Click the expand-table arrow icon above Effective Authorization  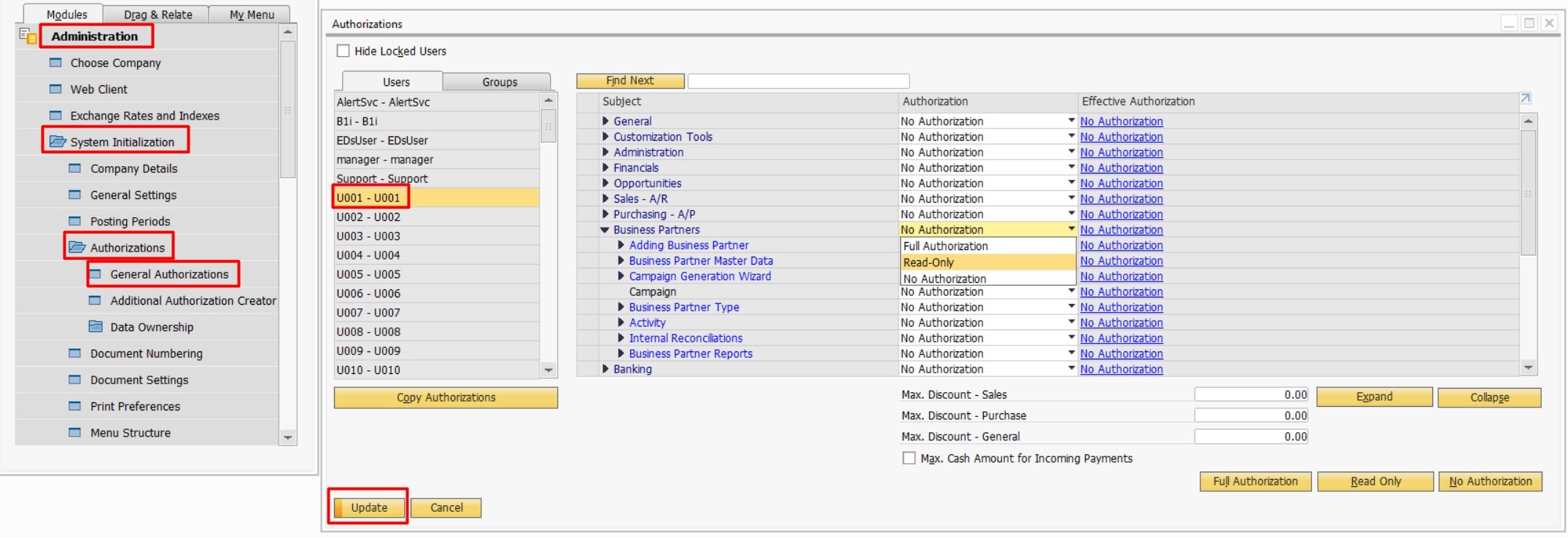[1525, 98]
